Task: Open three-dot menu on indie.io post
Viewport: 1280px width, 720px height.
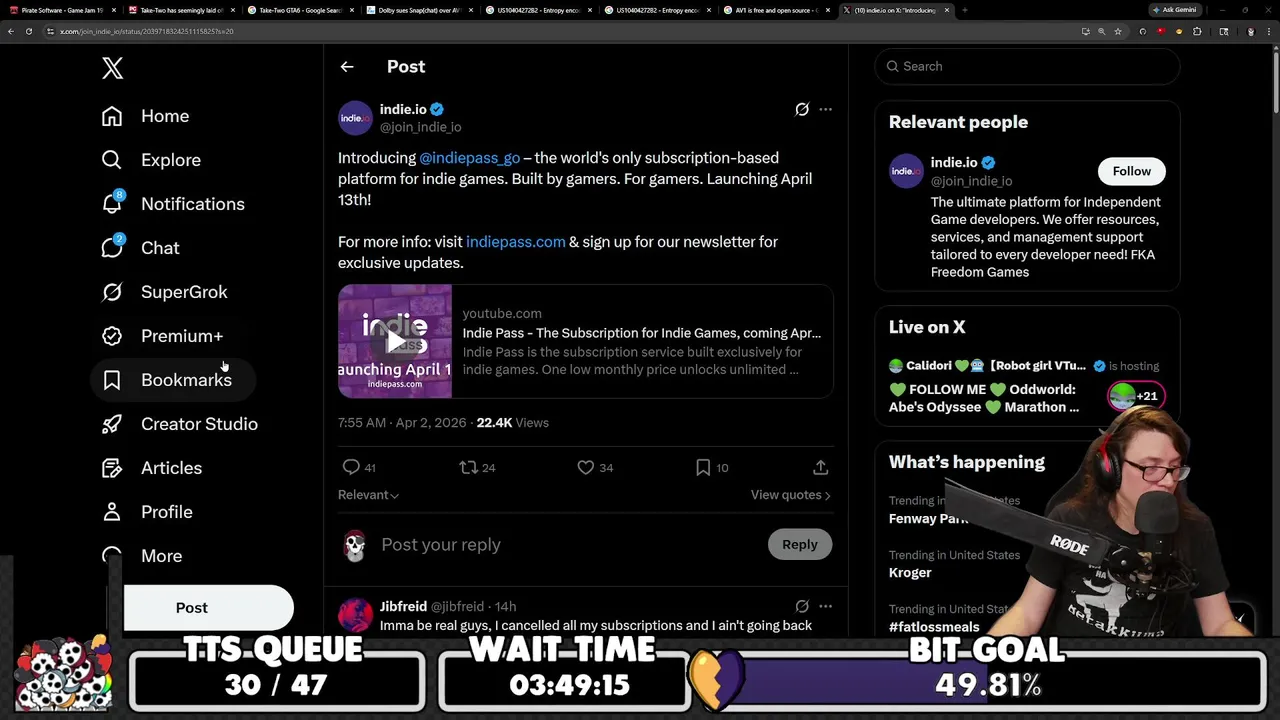Action: [x=825, y=109]
